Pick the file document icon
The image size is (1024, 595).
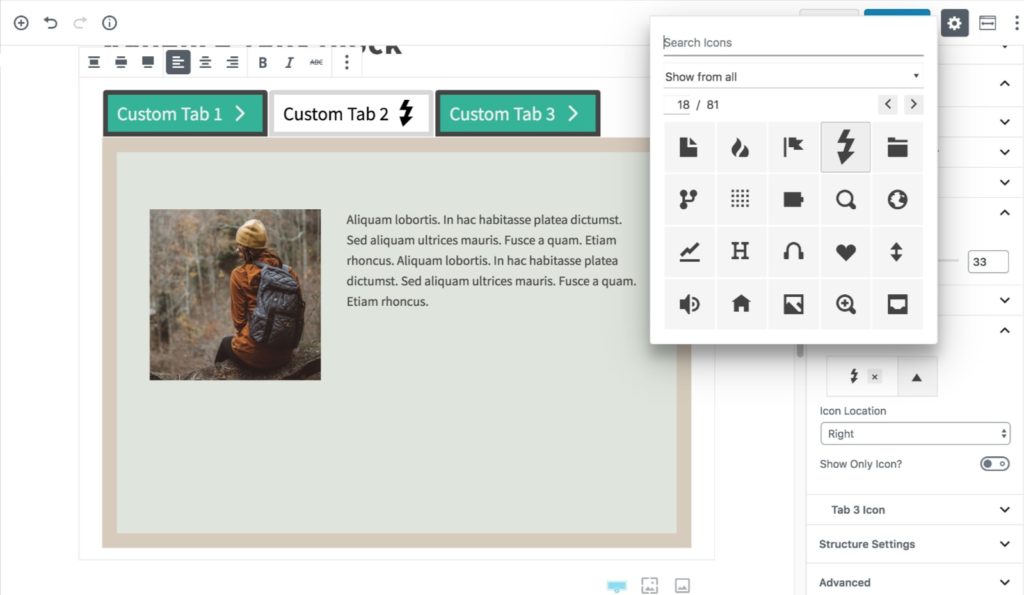(x=689, y=147)
